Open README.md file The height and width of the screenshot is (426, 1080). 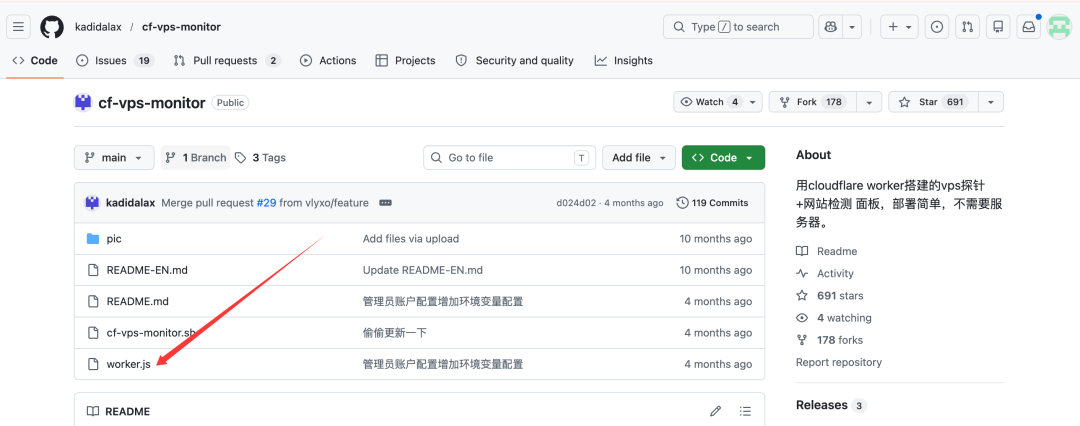[x=138, y=301]
